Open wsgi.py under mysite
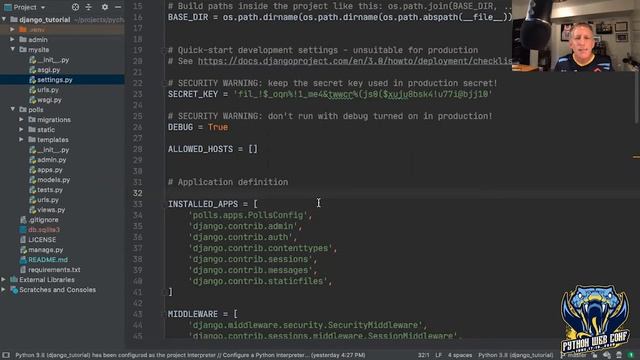The width and height of the screenshot is (640, 360). (x=49, y=100)
